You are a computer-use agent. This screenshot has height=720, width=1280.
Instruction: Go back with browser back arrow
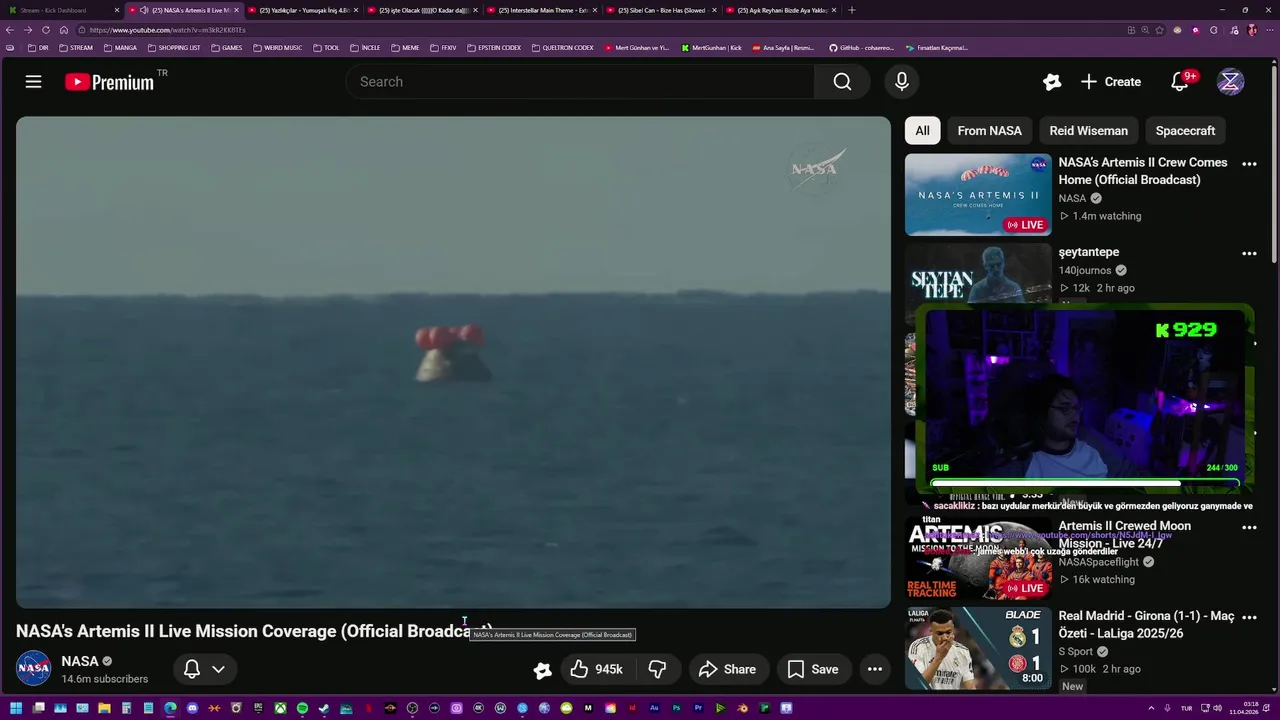(x=10, y=30)
